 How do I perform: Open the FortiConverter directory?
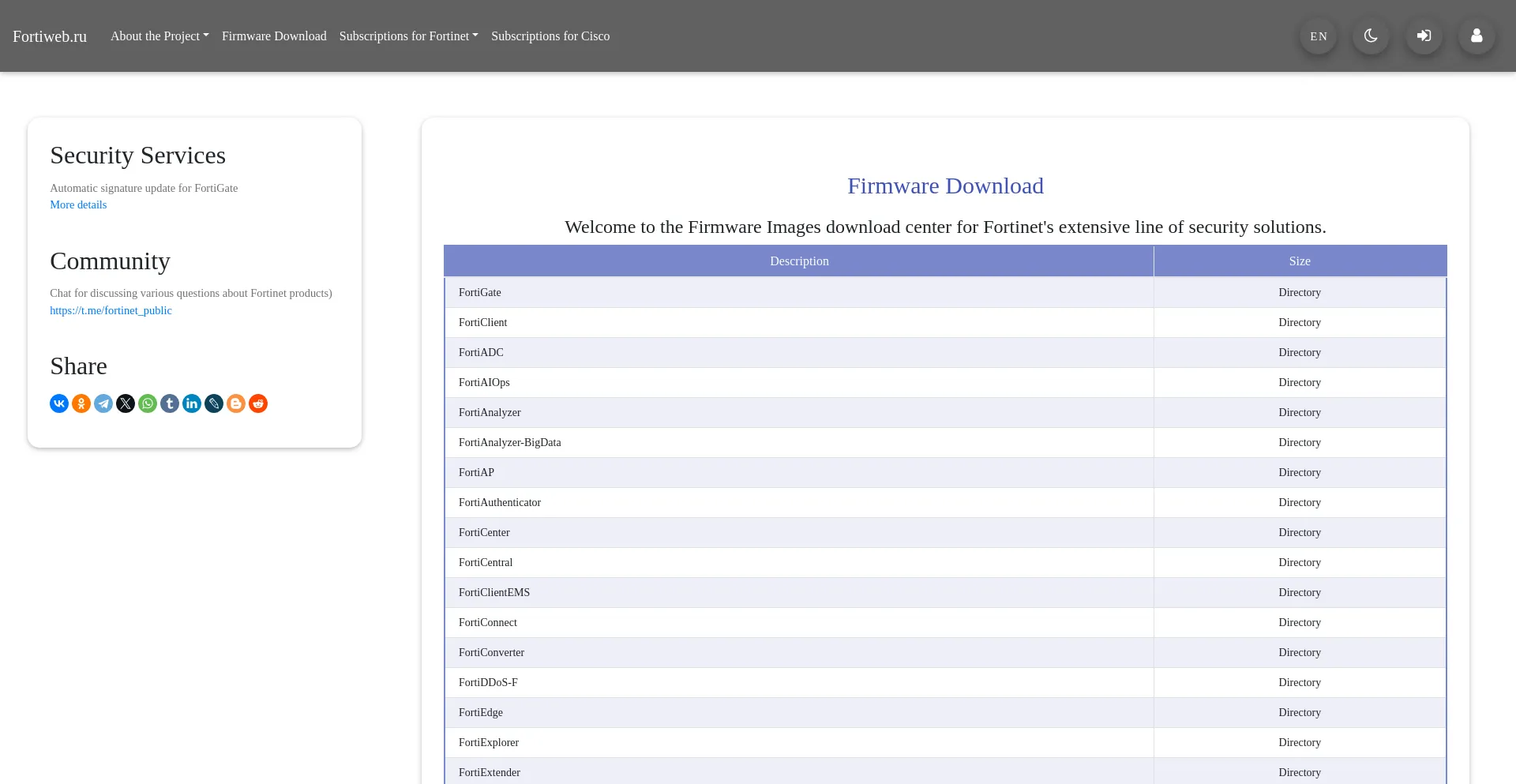[x=491, y=652]
